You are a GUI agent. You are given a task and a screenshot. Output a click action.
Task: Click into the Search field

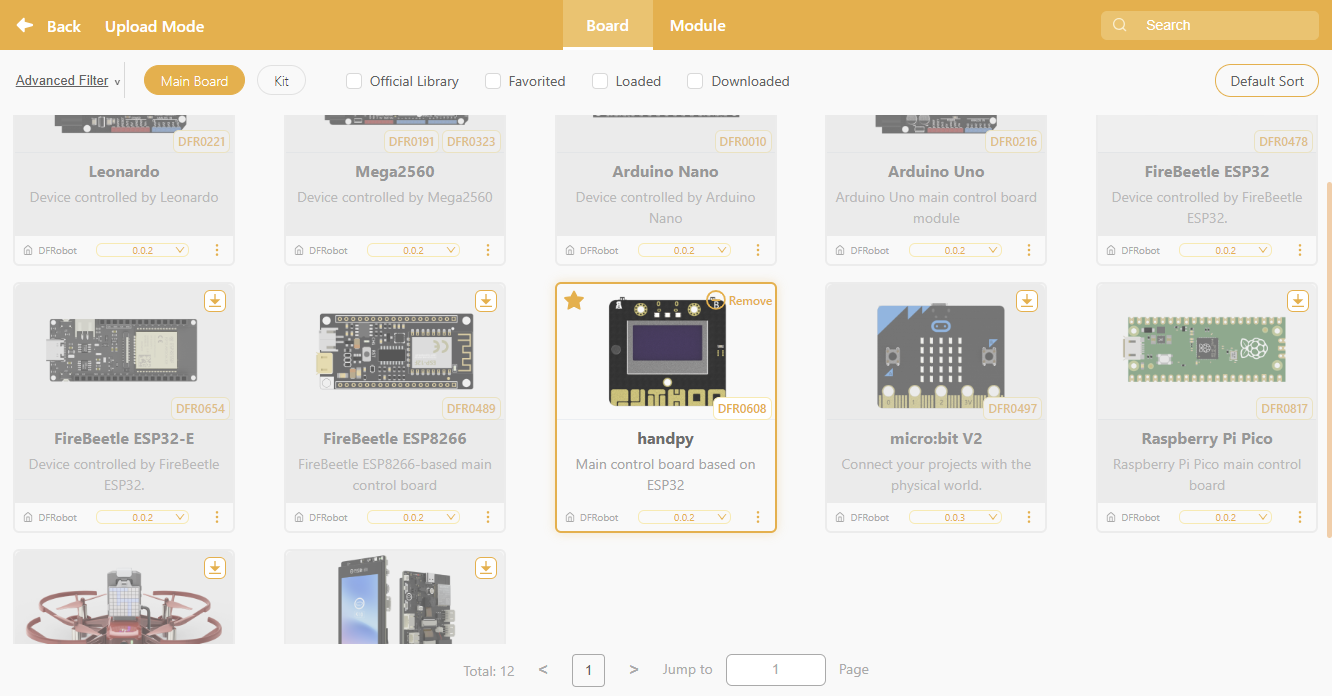point(1210,25)
